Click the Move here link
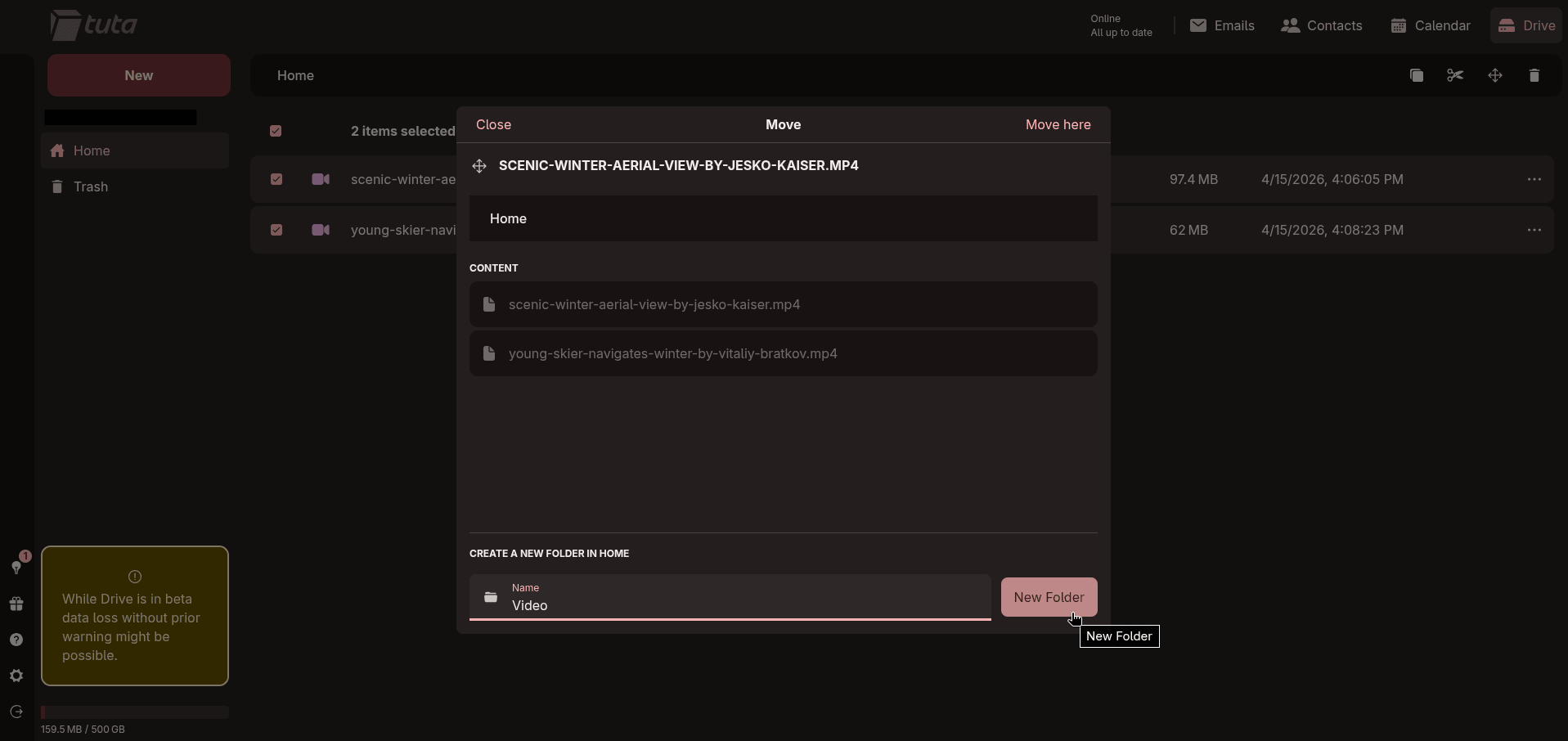The image size is (1568, 741). tap(1058, 124)
